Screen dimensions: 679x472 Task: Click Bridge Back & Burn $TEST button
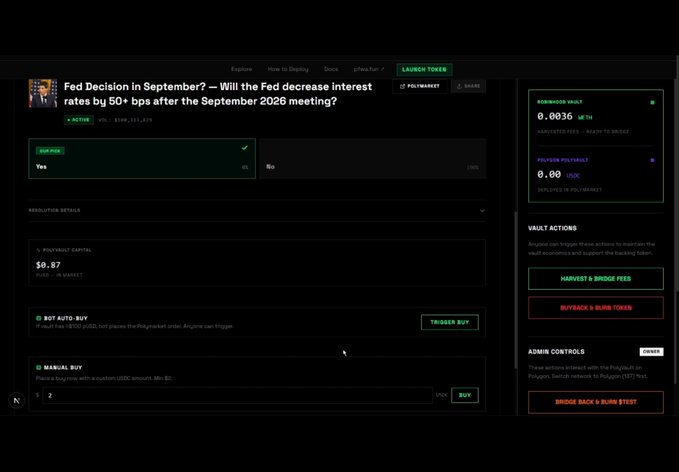pos(595,402)
